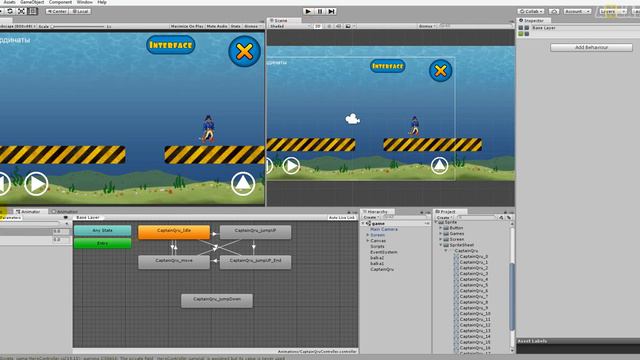Open the Window menu
The width and height of the screenshot is (640, 360).
[84, 2]
